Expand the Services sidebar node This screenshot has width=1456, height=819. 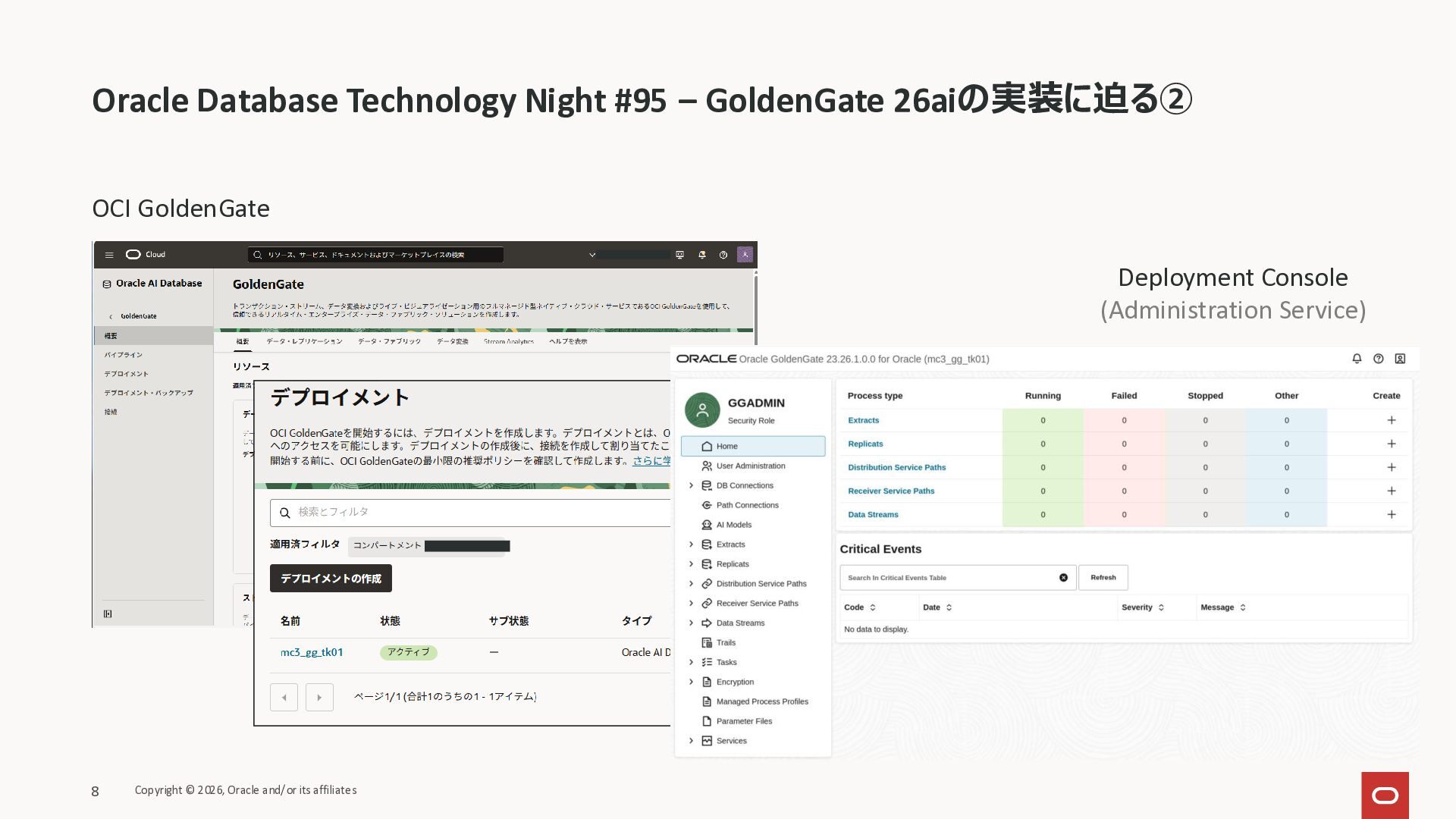coord(691,741)
